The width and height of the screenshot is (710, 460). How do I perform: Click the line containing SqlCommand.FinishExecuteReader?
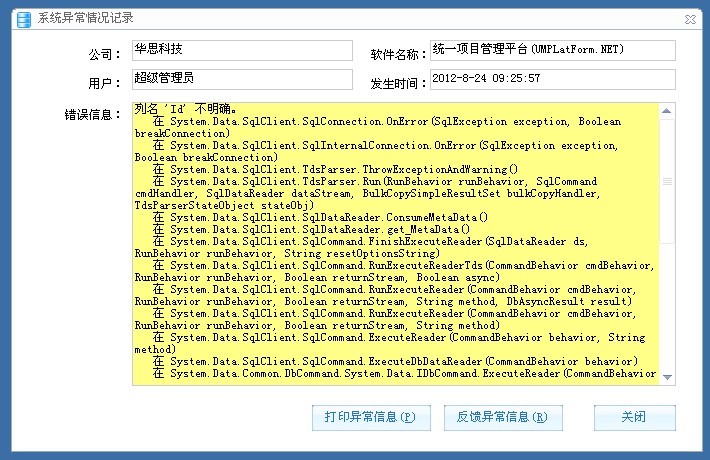(x=370, y=241)
